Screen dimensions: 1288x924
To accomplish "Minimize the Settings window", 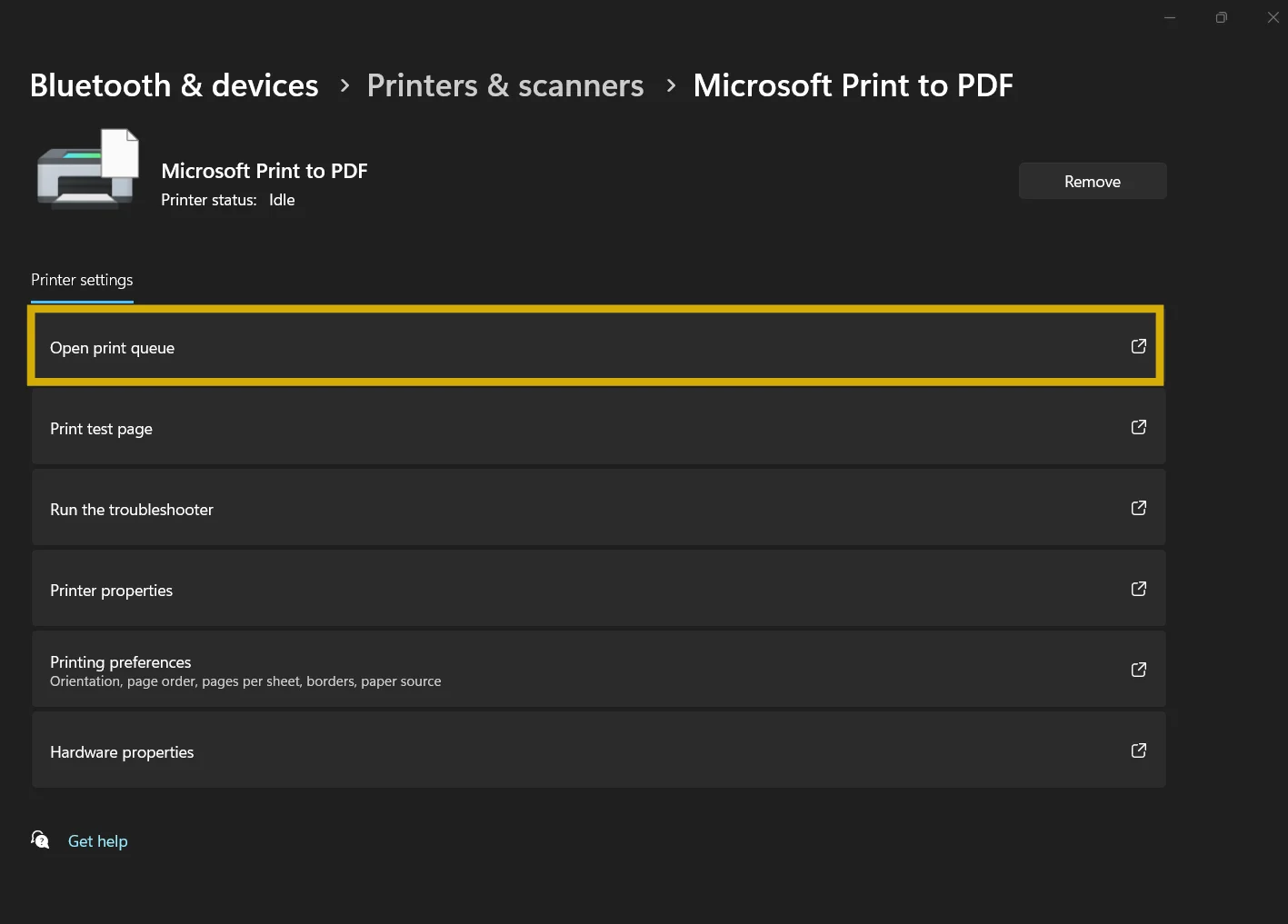I will [1170, 17].
